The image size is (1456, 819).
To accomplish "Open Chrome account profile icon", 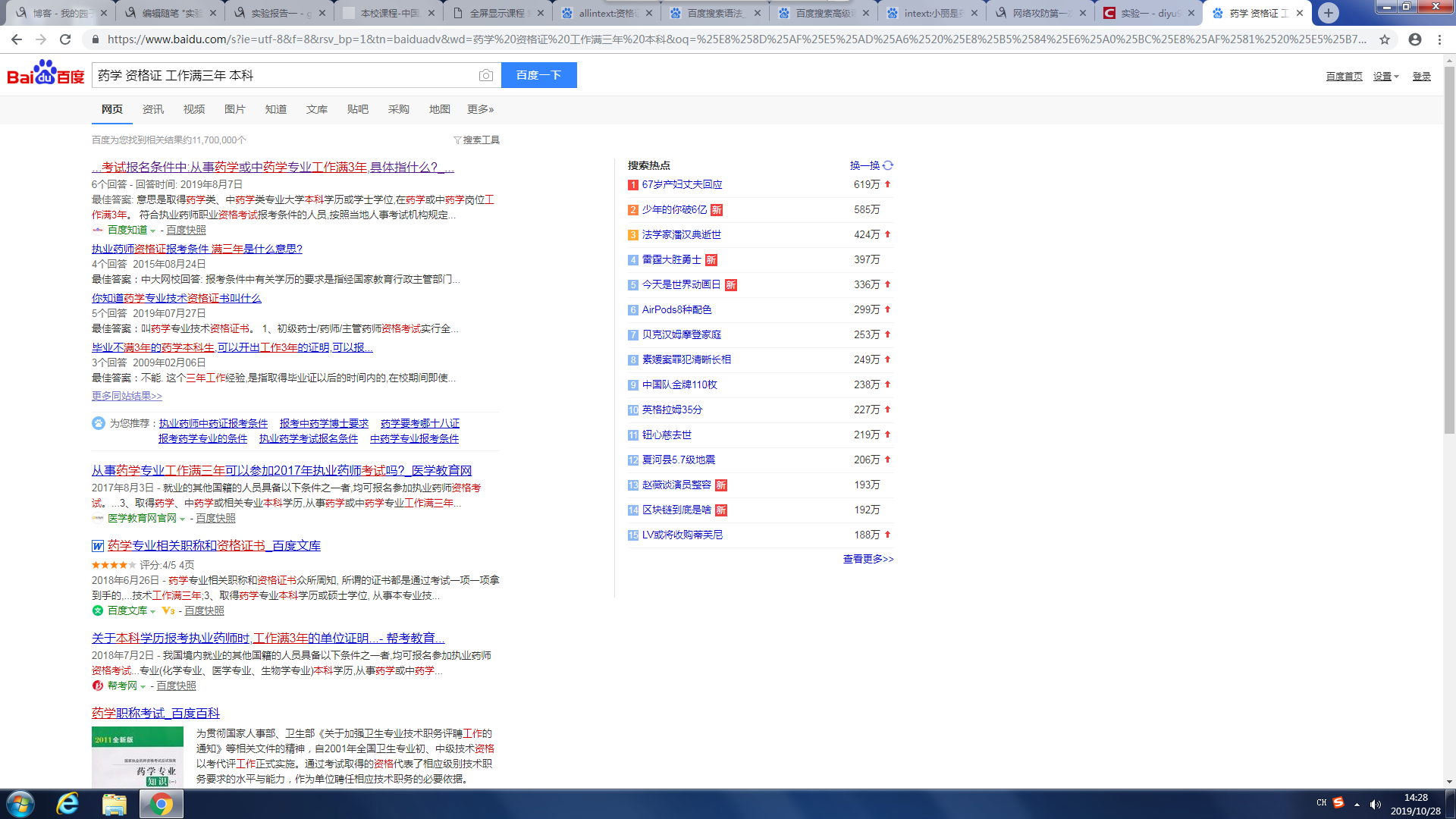I will (x=1415, y=39).
